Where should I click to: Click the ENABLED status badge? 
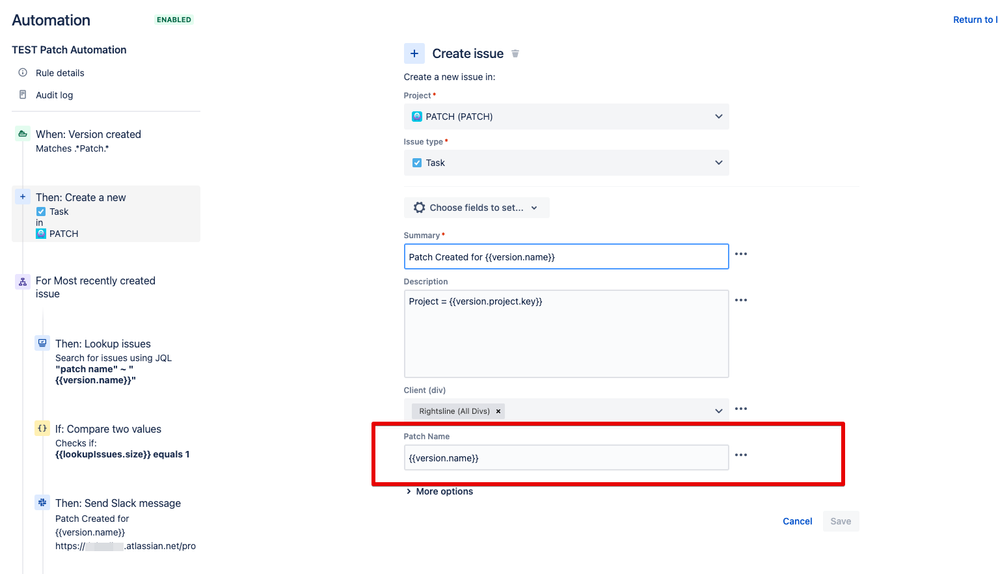click(x=174, y=20)
